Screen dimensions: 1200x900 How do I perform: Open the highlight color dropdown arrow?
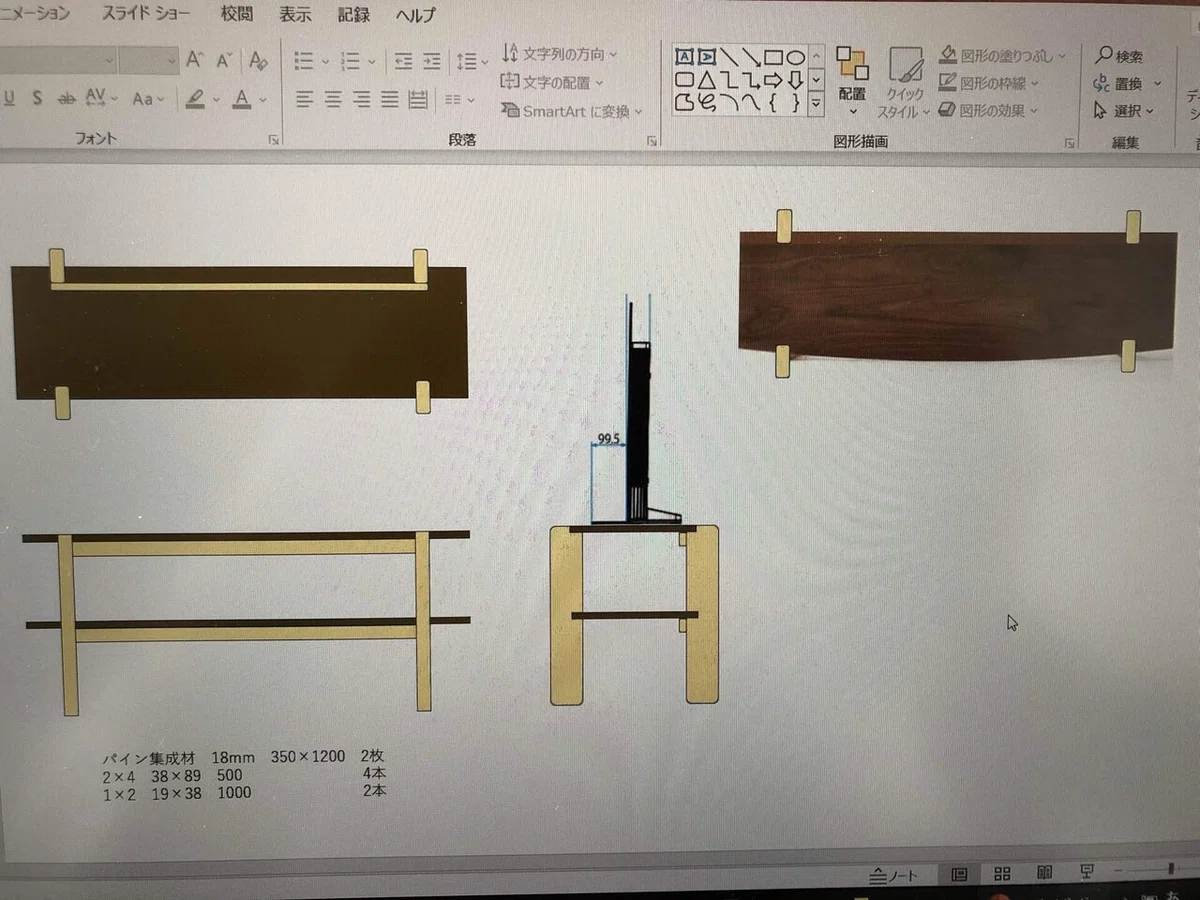215,100
